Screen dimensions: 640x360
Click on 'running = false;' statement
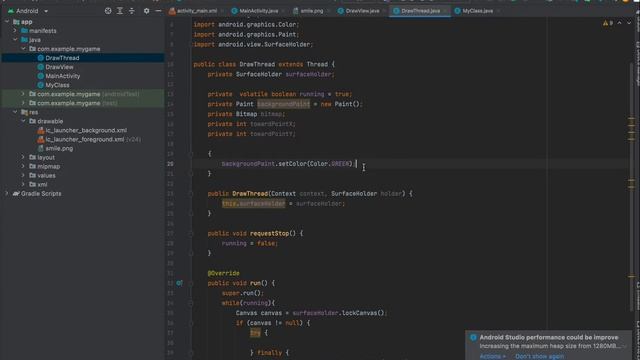tap(250, 243)
